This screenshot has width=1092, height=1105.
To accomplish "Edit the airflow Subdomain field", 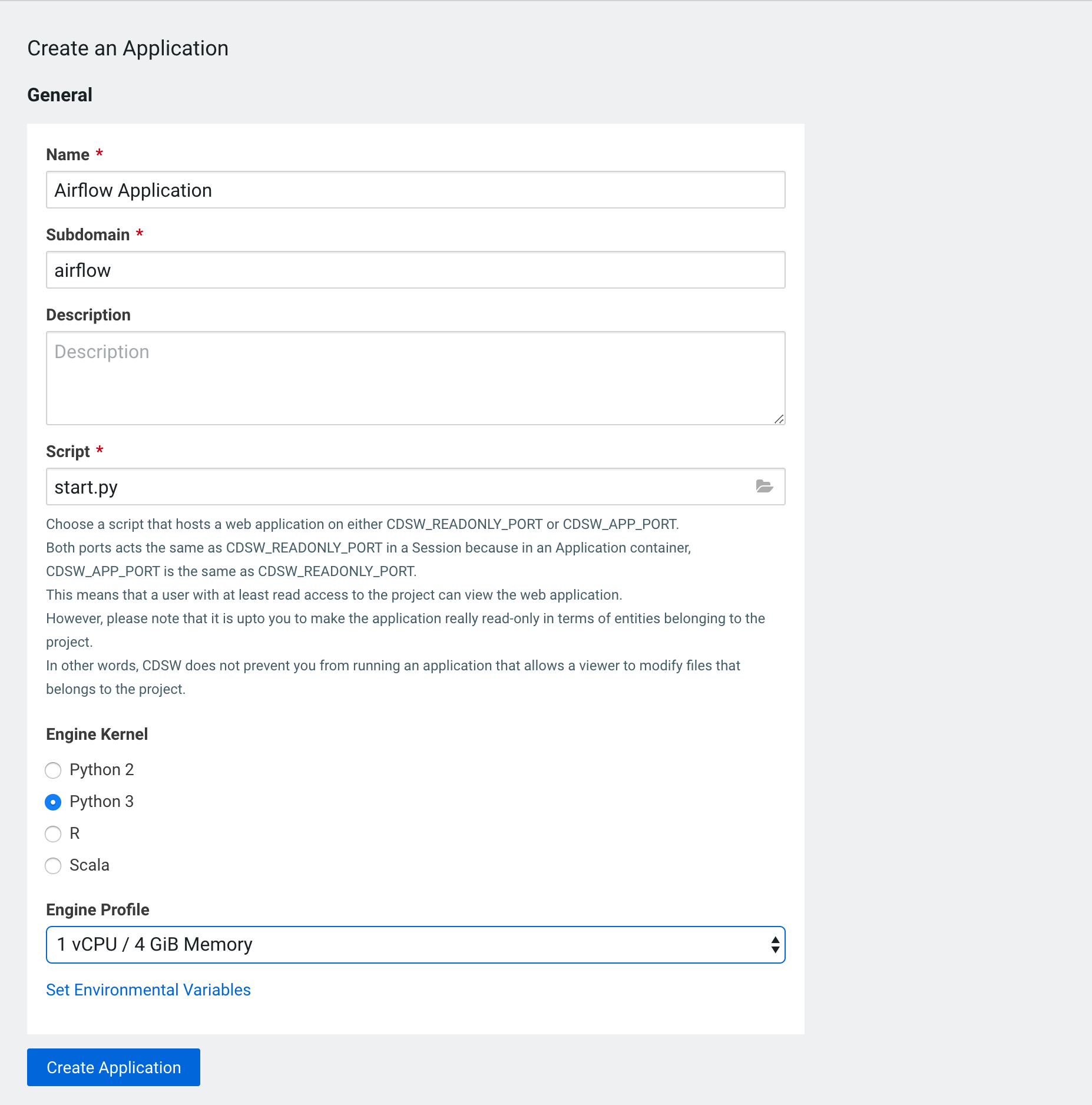I will click(415, 270).
